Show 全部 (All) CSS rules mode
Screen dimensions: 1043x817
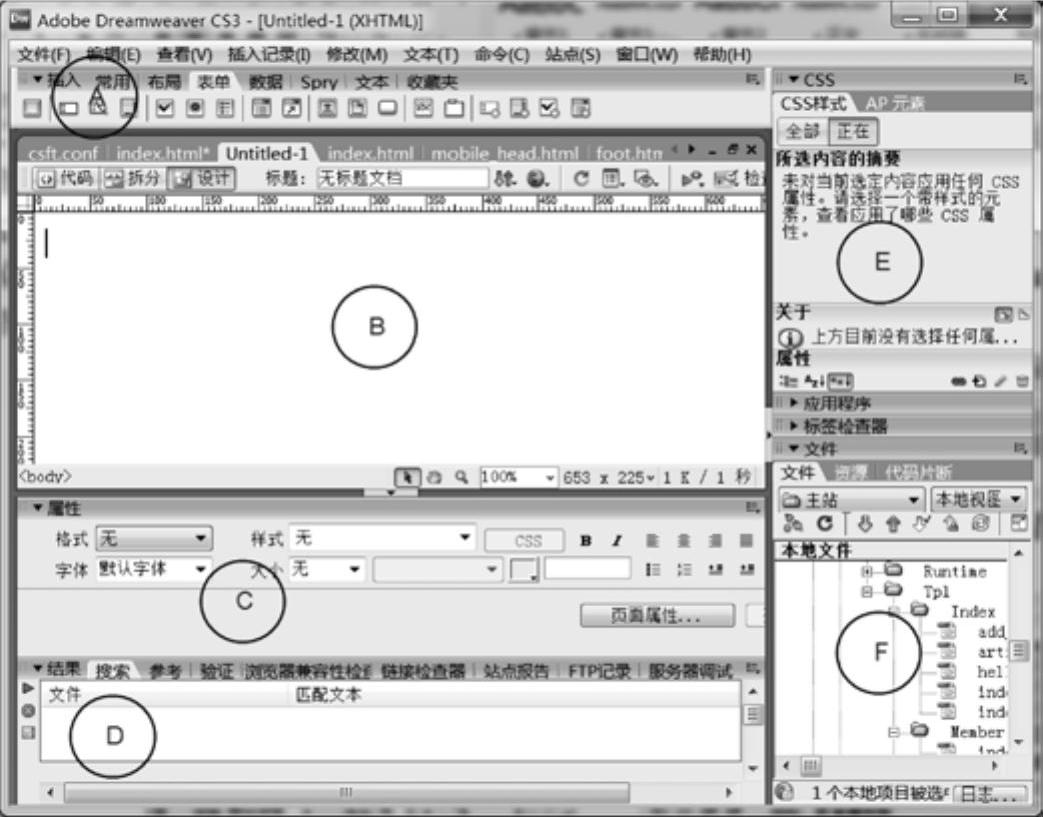(802, 131)
